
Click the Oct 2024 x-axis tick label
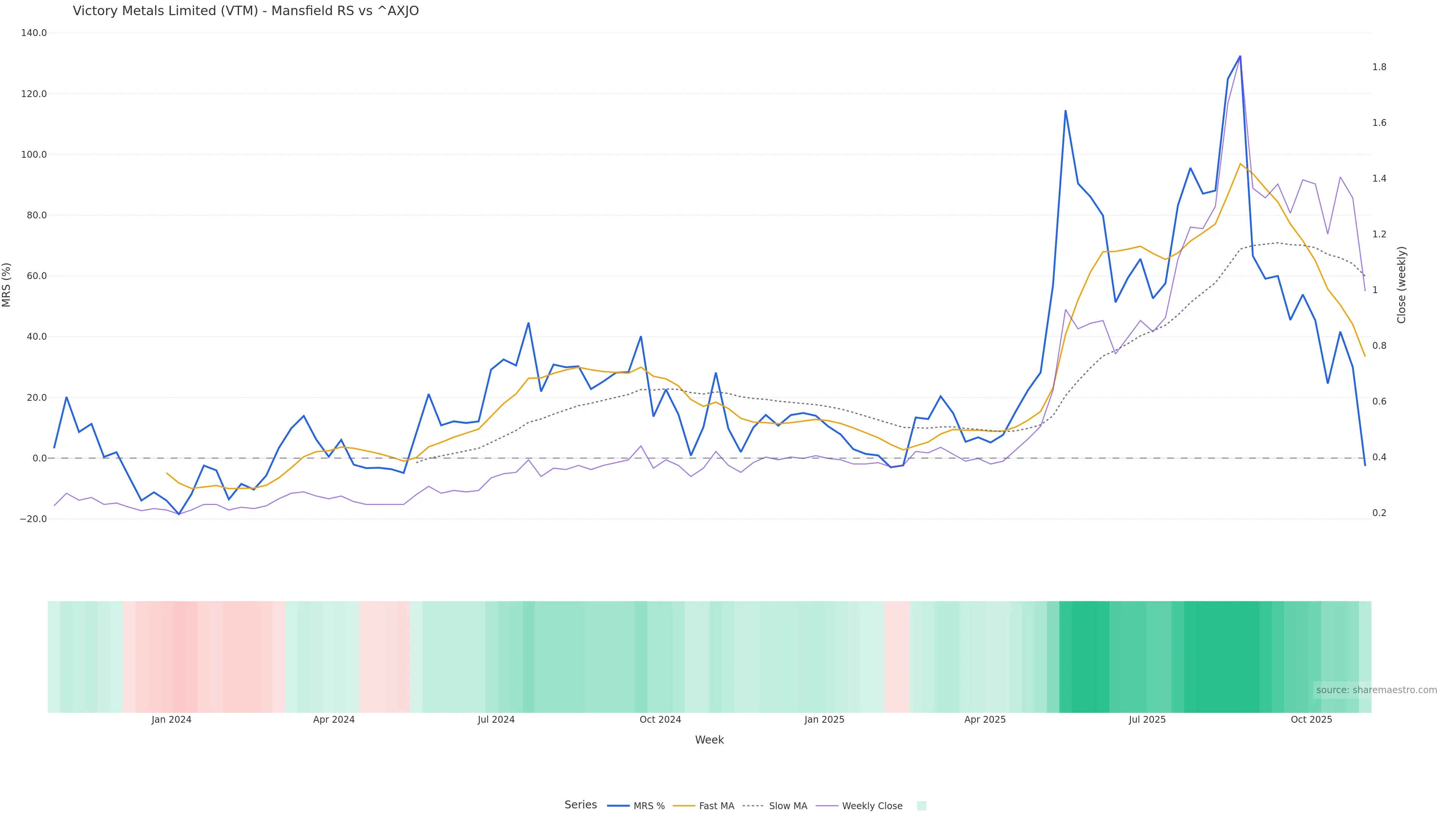[x=660, y=720]
